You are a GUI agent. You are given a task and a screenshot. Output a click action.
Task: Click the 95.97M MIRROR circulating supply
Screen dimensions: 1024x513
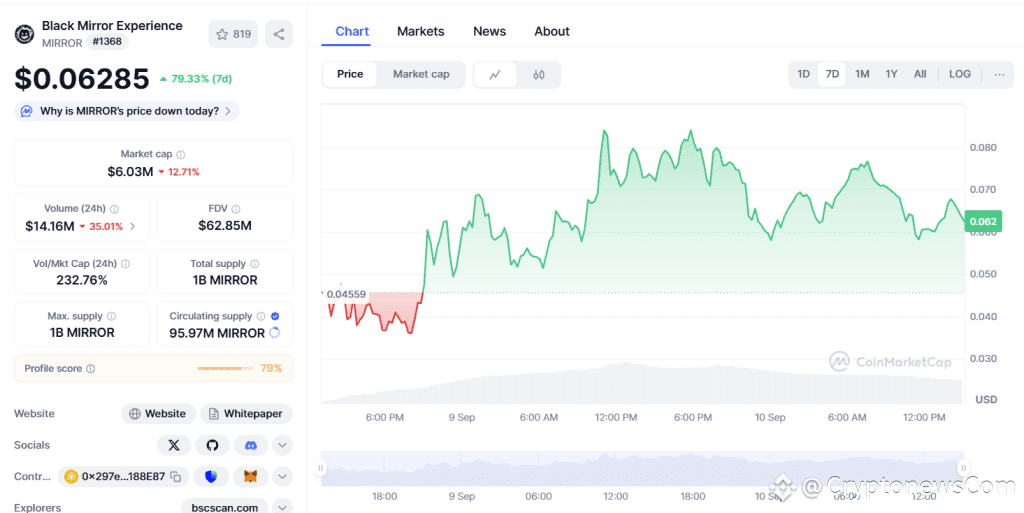pyautogui.click(x=217, y=333)
